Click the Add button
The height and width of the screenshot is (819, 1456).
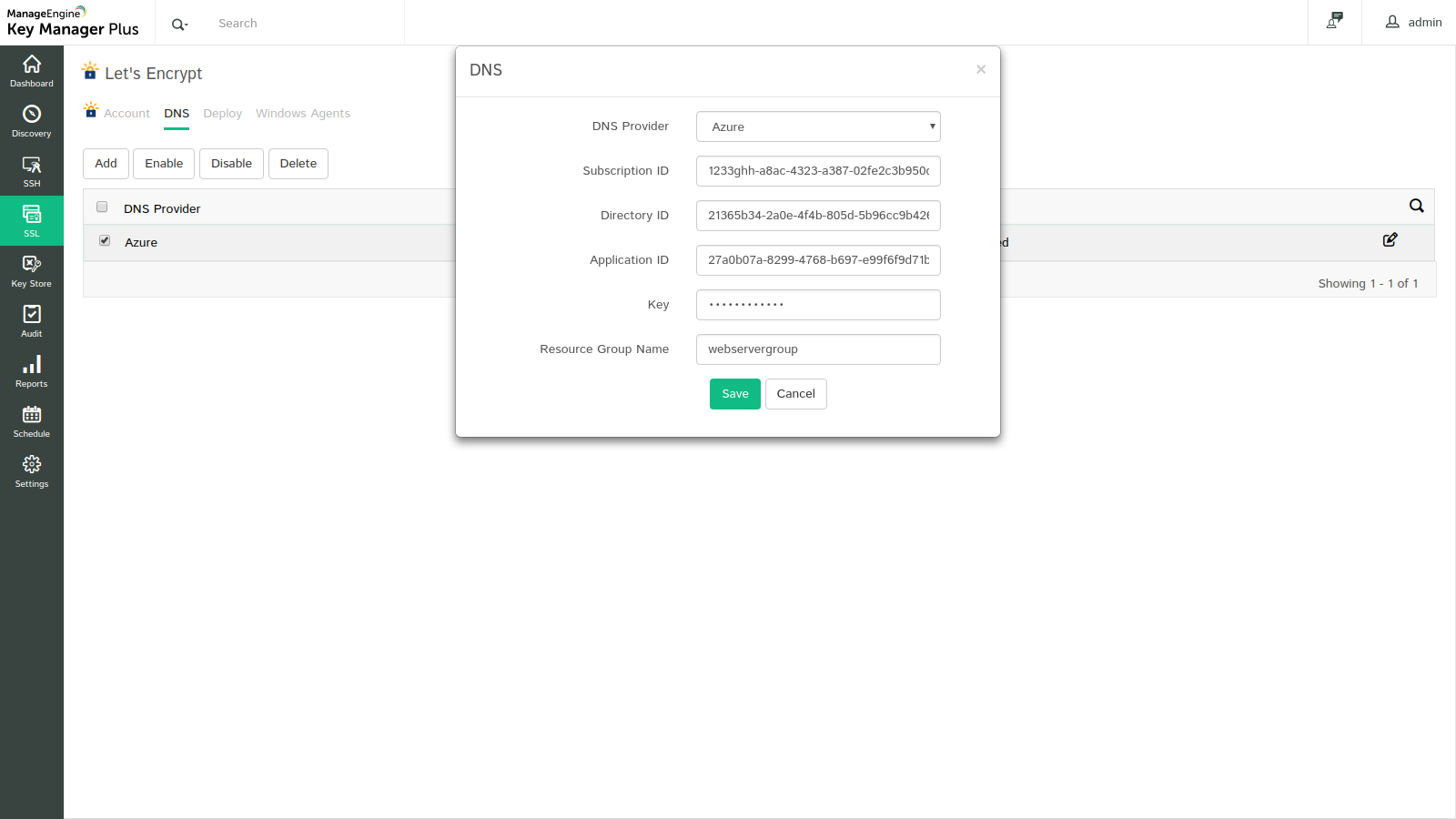coord(106,164)
